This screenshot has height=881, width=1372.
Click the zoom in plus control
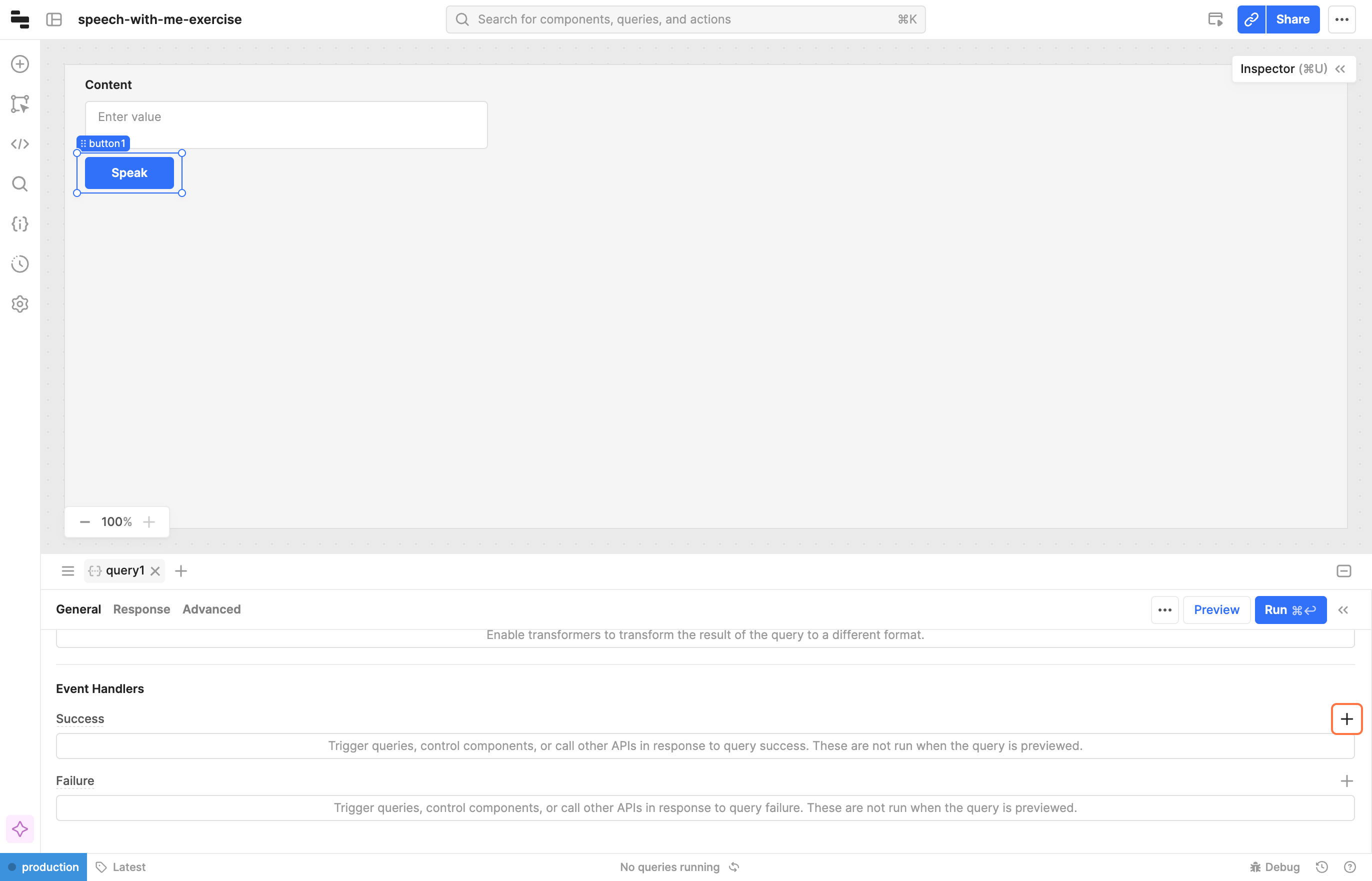[x=148, y=521]
